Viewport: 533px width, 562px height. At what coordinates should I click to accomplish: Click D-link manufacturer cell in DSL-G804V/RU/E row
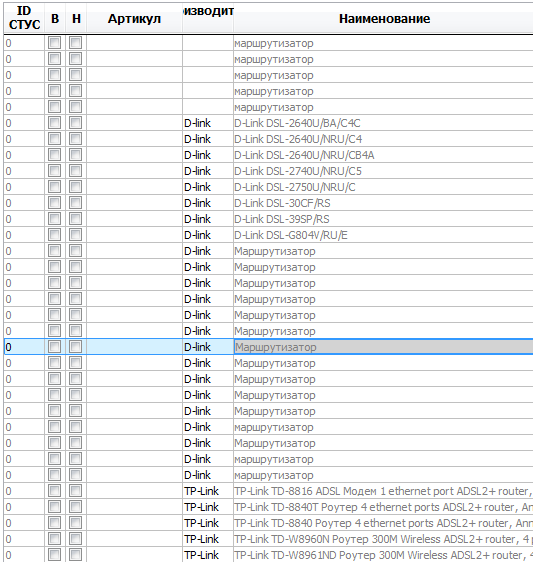pyautogui.click(x=208, y=235)
